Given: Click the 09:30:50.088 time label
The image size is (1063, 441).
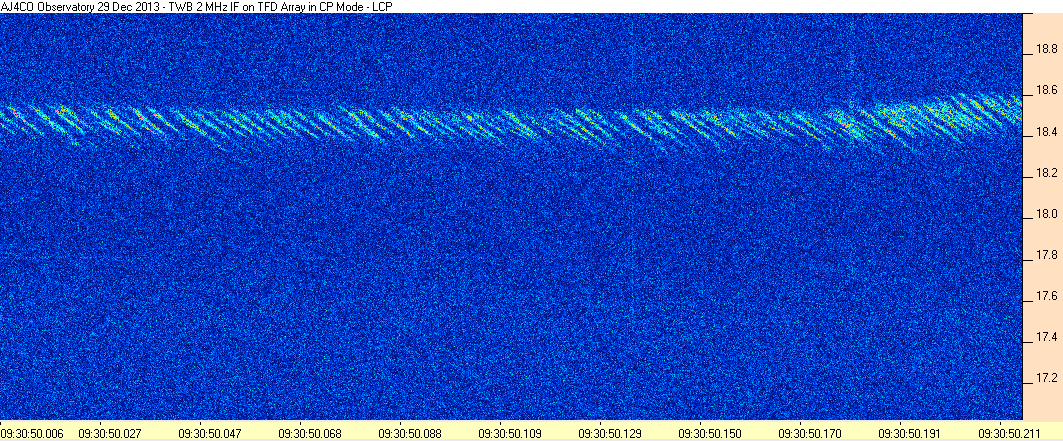Looking at the screenshot, I should point(408,433).
